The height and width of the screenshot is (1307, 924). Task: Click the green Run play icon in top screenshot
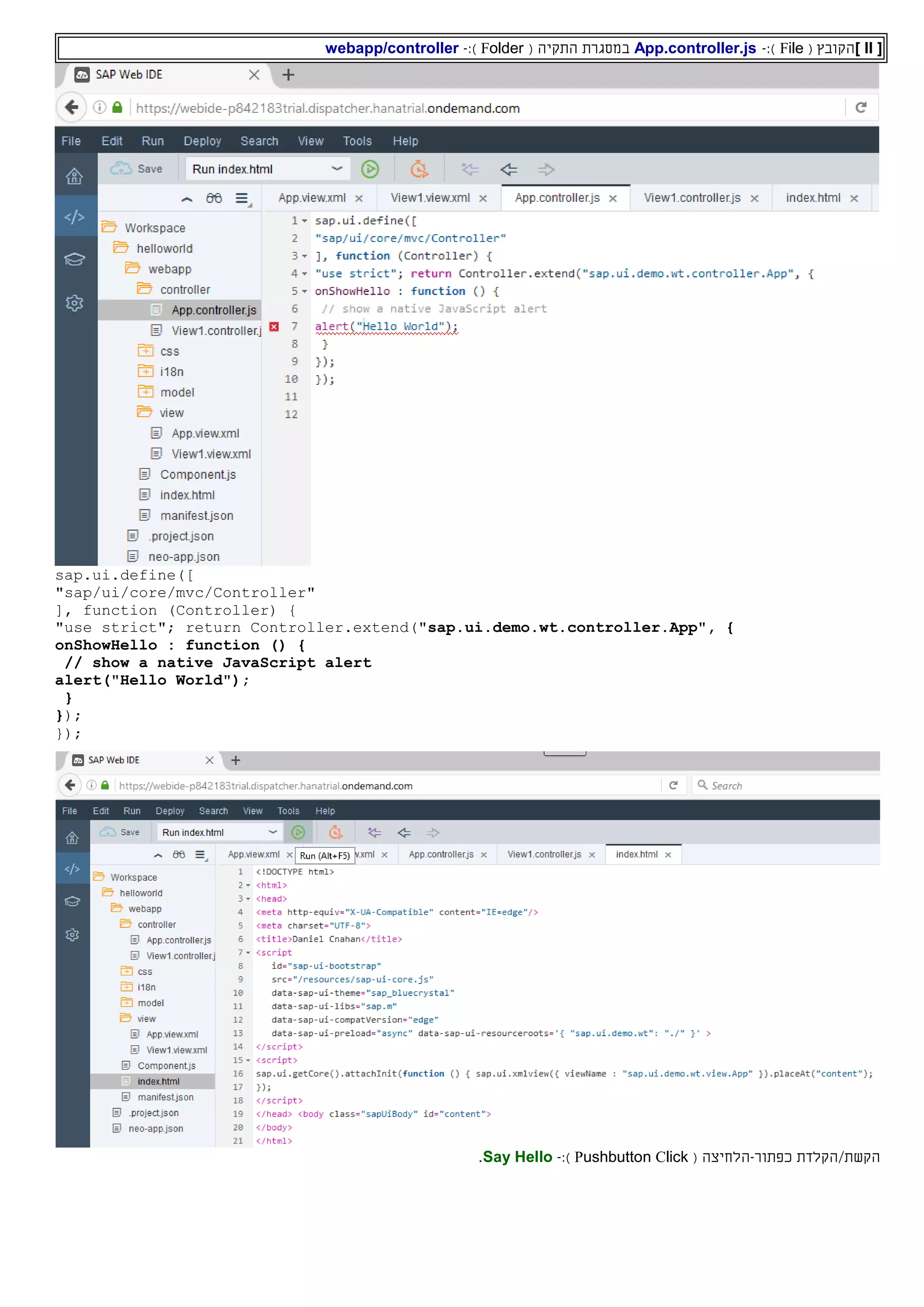(x=370, y=169)
